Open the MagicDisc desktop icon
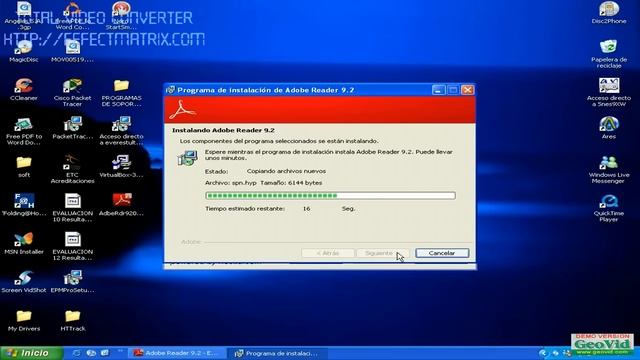The width and height of the screenshot is (640, 360). tap(24, 51)
